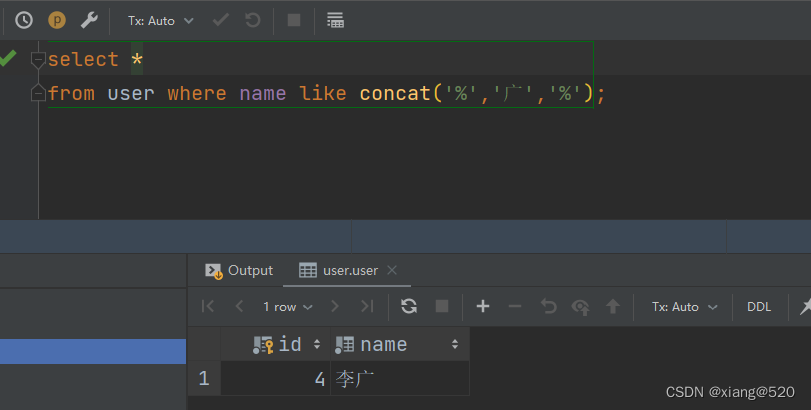Open the results Tx: Auto dropdown
The width and height of the screenshot is (811, 410).
tap(684, 307)
